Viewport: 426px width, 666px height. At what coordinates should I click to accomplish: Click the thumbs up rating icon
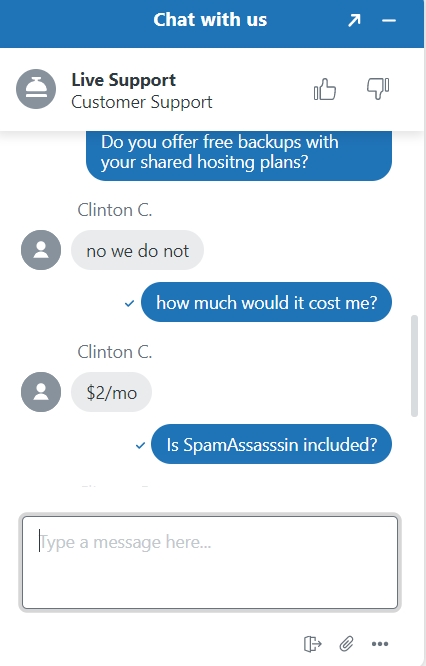click(x=325, y=89)
